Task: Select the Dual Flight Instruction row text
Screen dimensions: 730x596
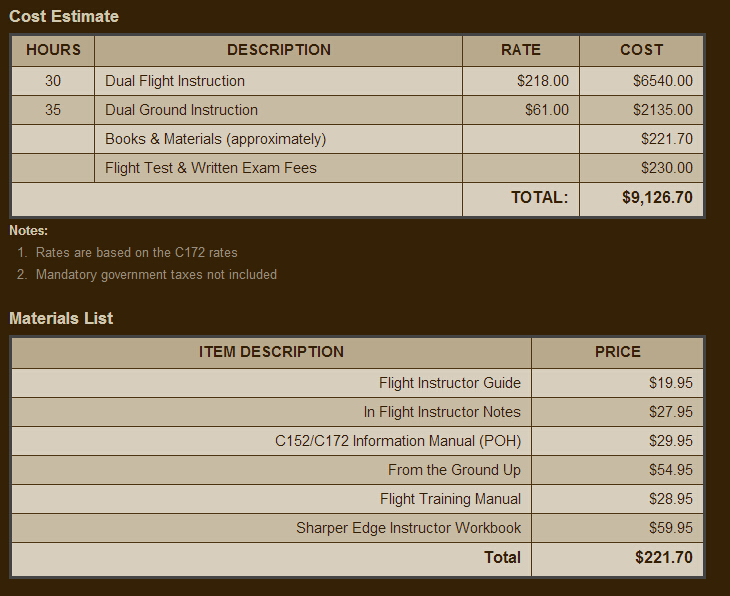Action: [x=175, y=81]
